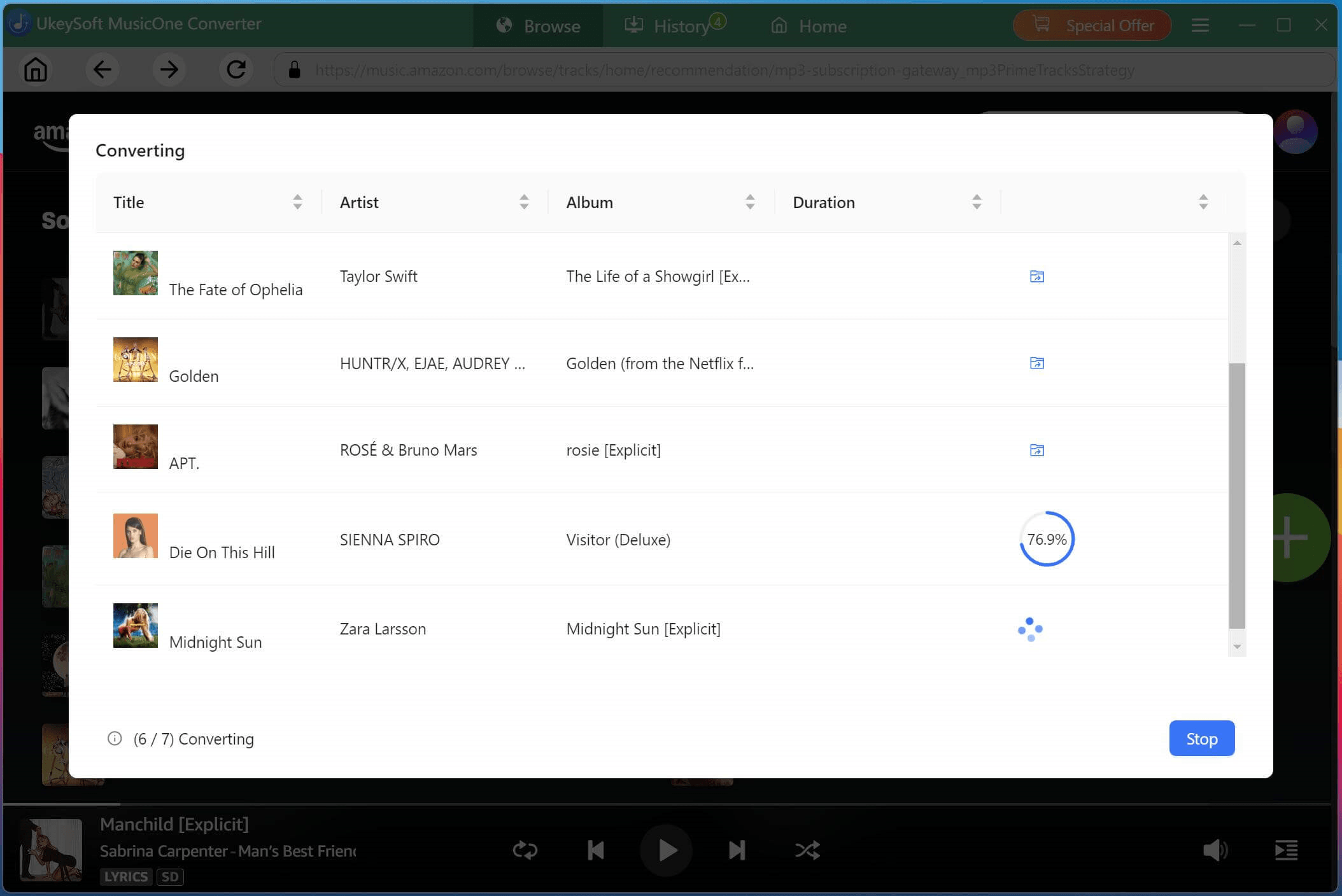The height and width of the screenshot is (896, 1342).
Task: Click "Midnight Sun [Explicit]" album cell
Action: pos(644,629)
